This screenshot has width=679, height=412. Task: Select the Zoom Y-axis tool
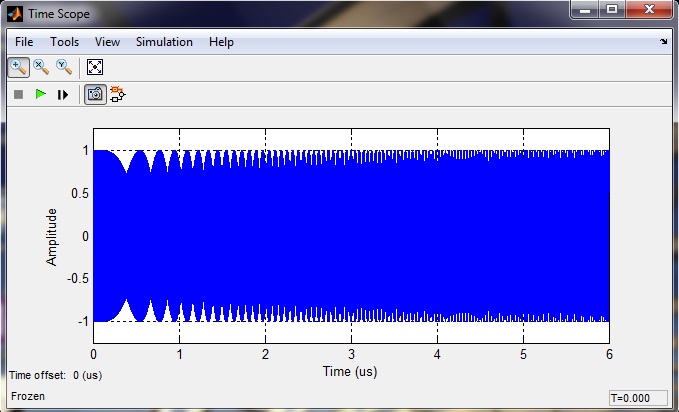[x=64, y=67]
